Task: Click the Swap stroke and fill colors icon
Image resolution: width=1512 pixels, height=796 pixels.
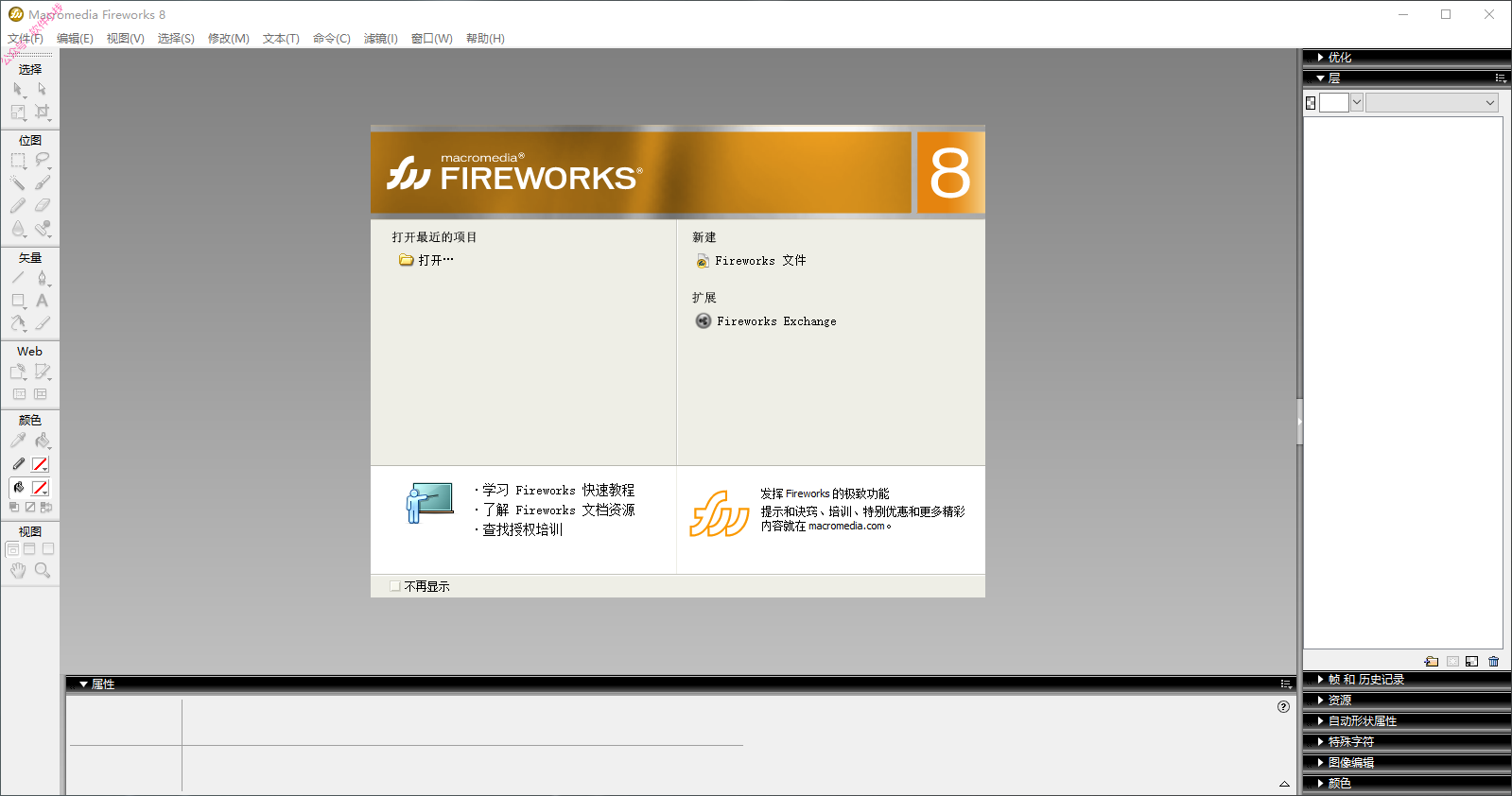Action: click(46, 508)
